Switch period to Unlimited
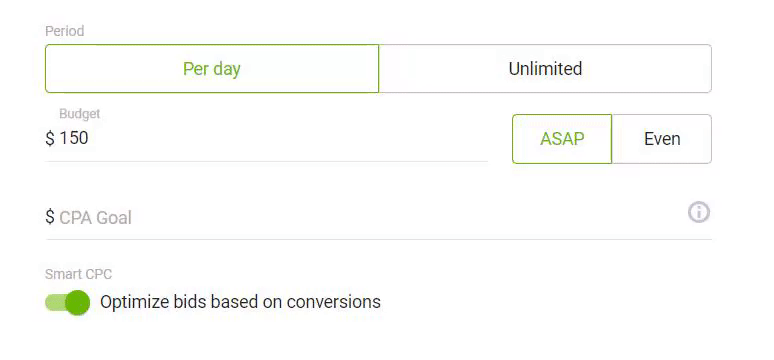The image size is (774, 360). coord(545,69)
